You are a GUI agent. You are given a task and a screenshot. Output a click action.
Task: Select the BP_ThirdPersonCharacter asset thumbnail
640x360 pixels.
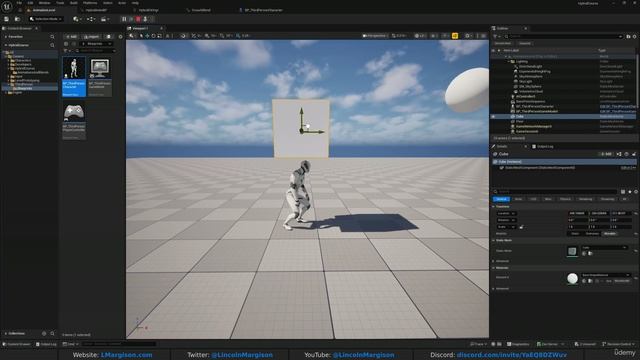[74, 77]
